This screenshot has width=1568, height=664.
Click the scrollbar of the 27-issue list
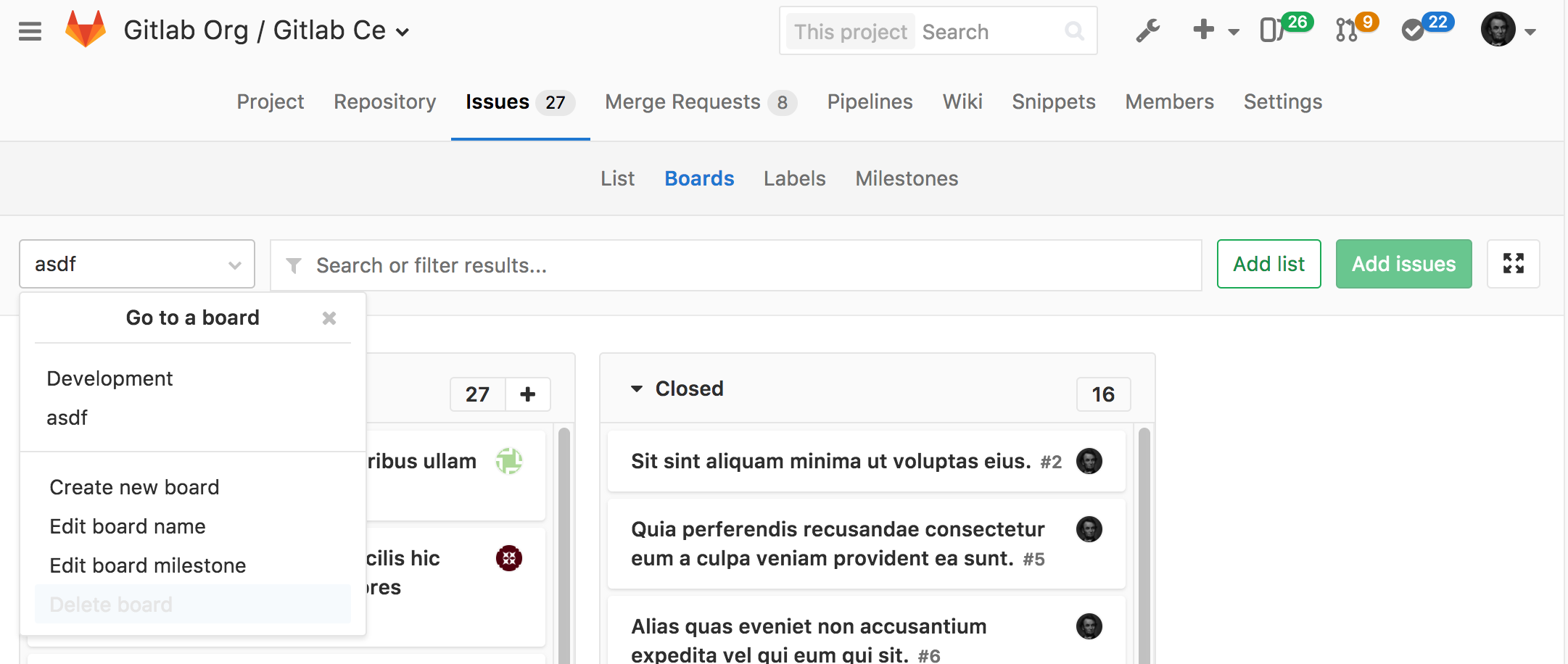click(564, 545)
